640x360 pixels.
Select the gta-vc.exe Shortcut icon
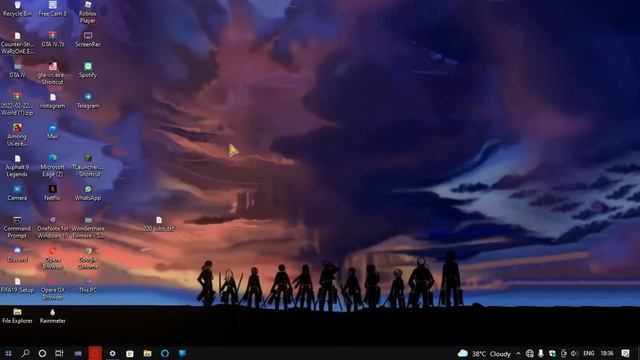click(x=53, y=73)
